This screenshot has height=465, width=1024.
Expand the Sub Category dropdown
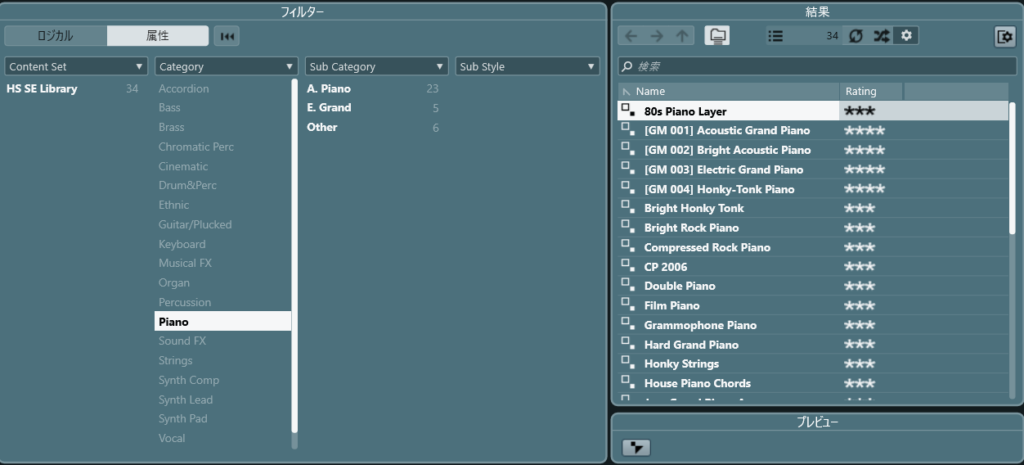click(376, 67)
